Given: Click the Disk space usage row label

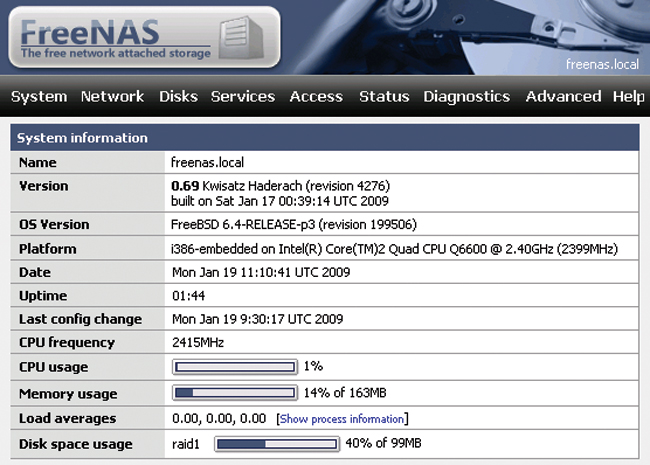Looking at the screenshot, I should [x=76, y=444].
